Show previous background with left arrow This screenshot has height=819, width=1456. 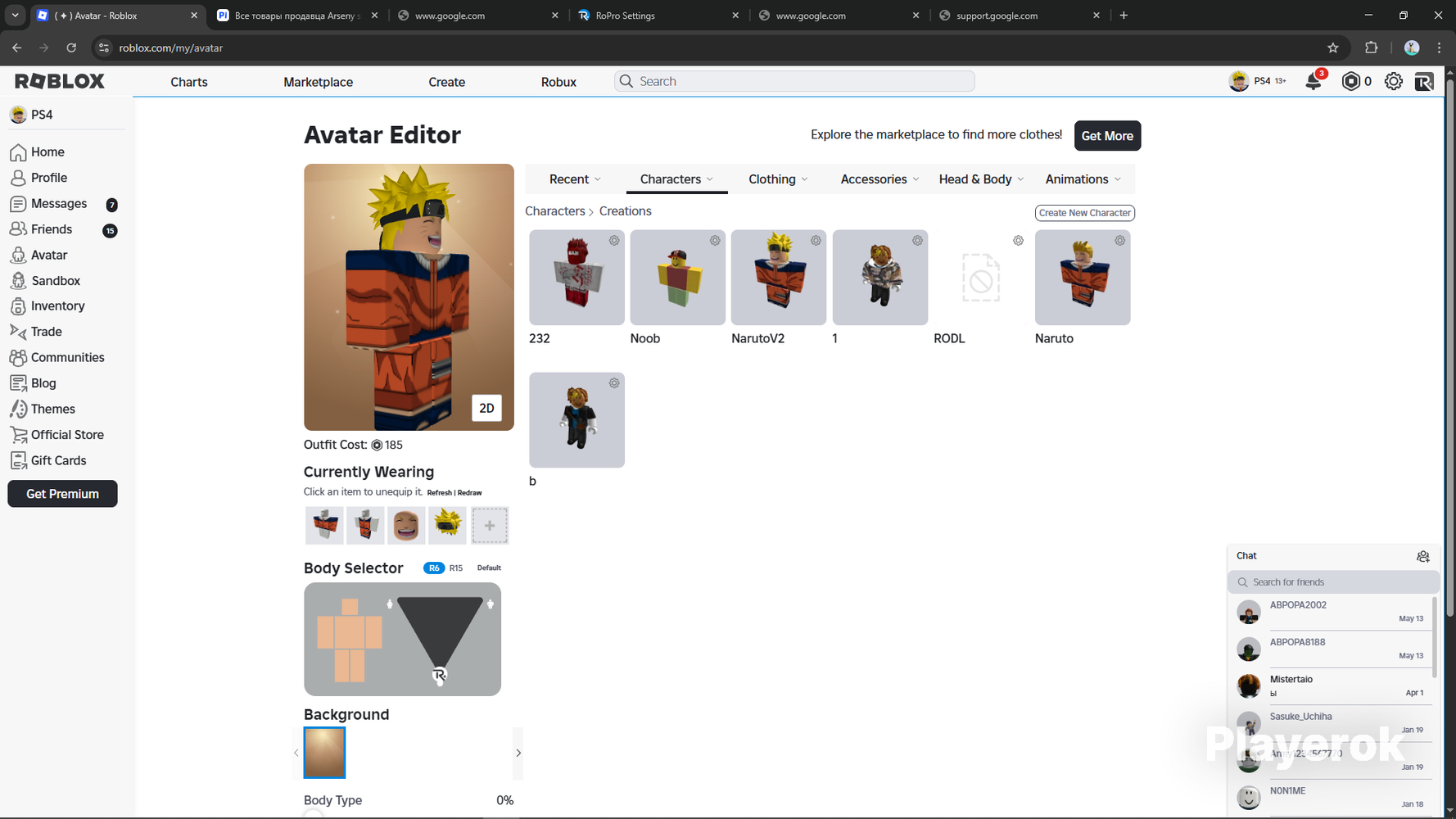296,753
